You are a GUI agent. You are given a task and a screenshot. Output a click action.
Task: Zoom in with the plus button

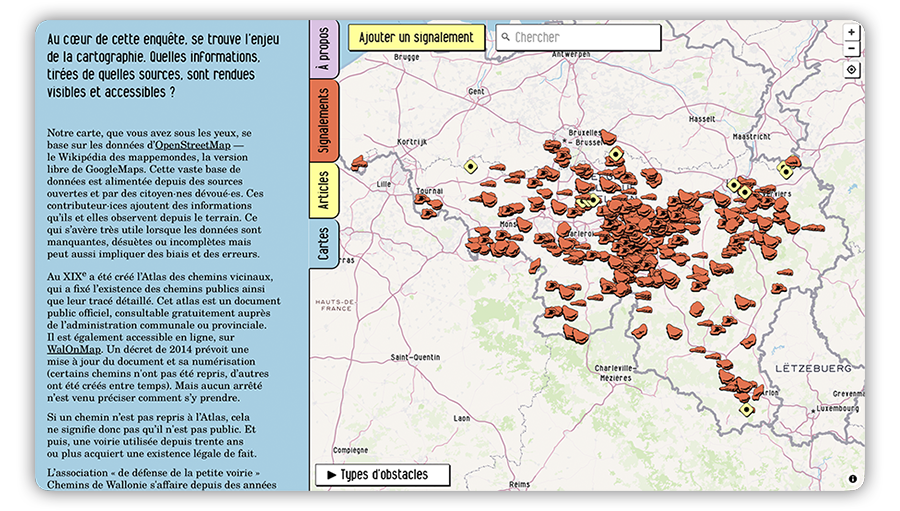851,32
